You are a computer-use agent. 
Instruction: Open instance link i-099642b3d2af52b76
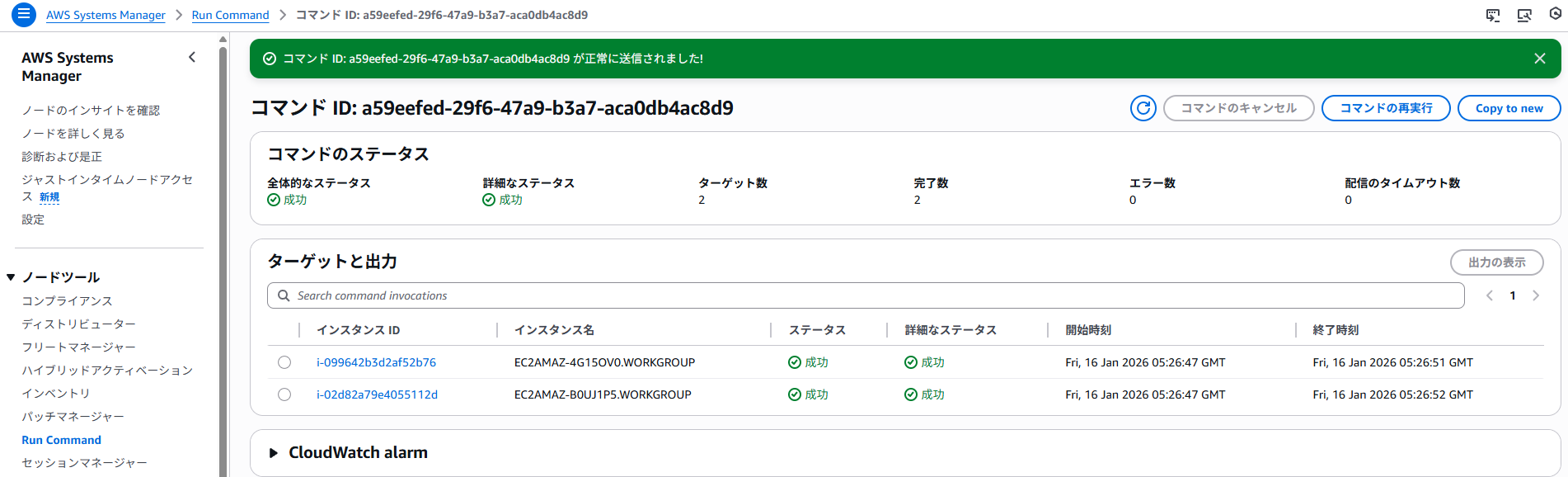(x=376, y=362)
